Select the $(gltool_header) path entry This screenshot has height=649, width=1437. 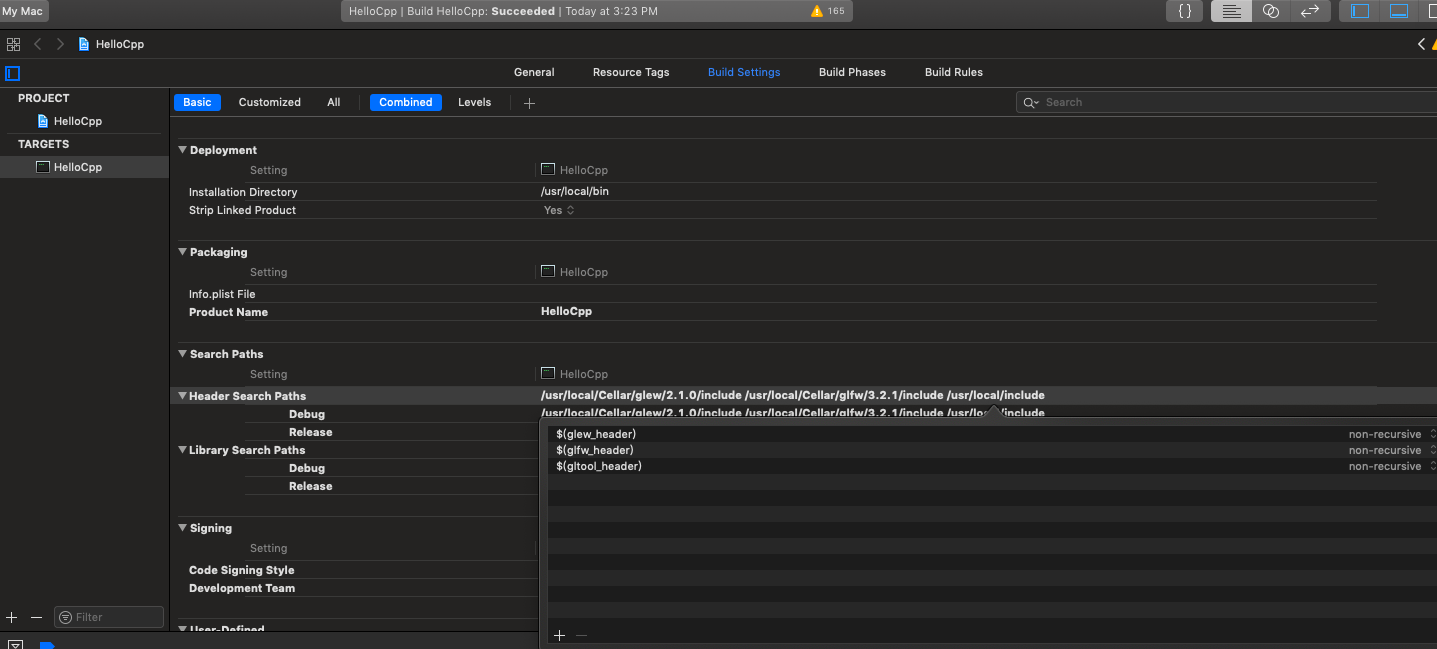[x=599, y=466]
